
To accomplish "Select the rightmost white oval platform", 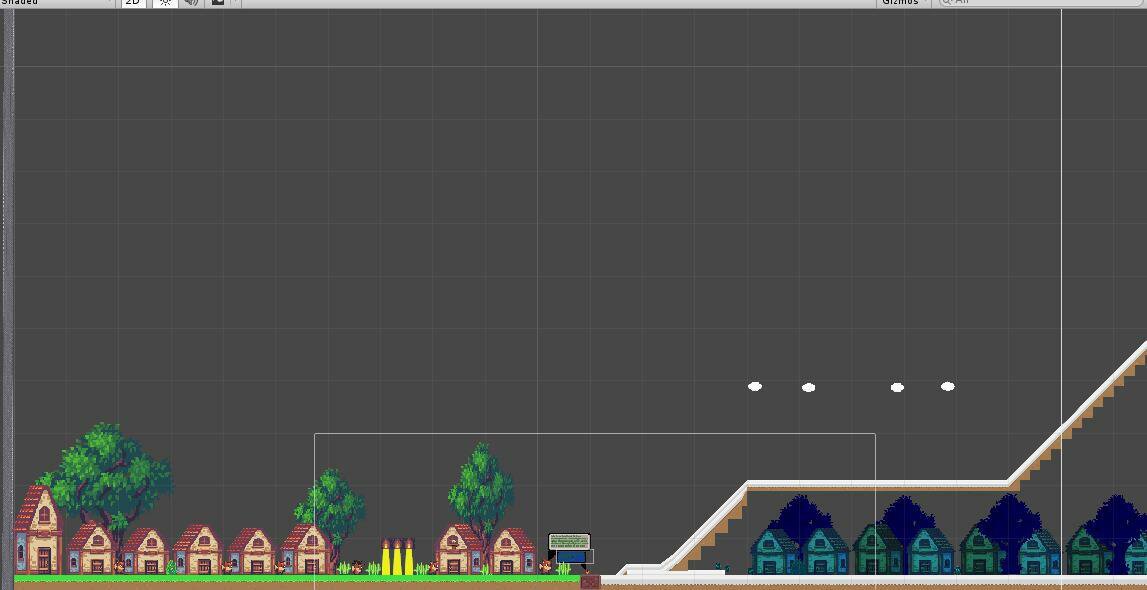I will [x=947, y=386].
